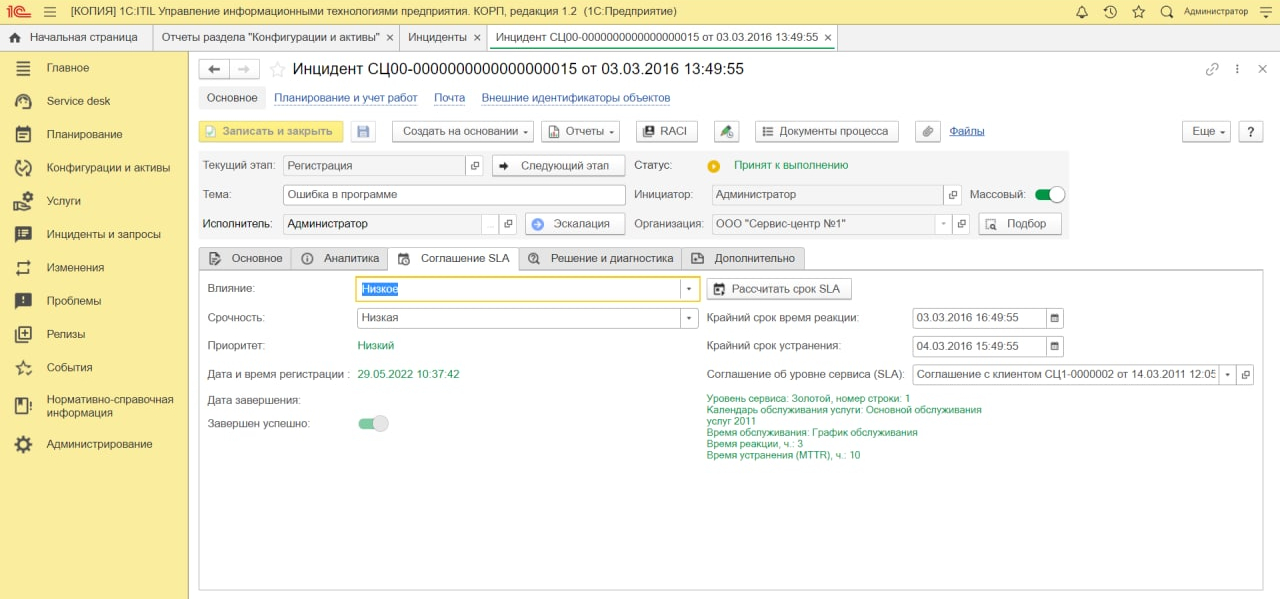Screen dimensions: 1280x599
Task: Open Внешние идентификаторы объектов section
Action: [x=576, y=98]
